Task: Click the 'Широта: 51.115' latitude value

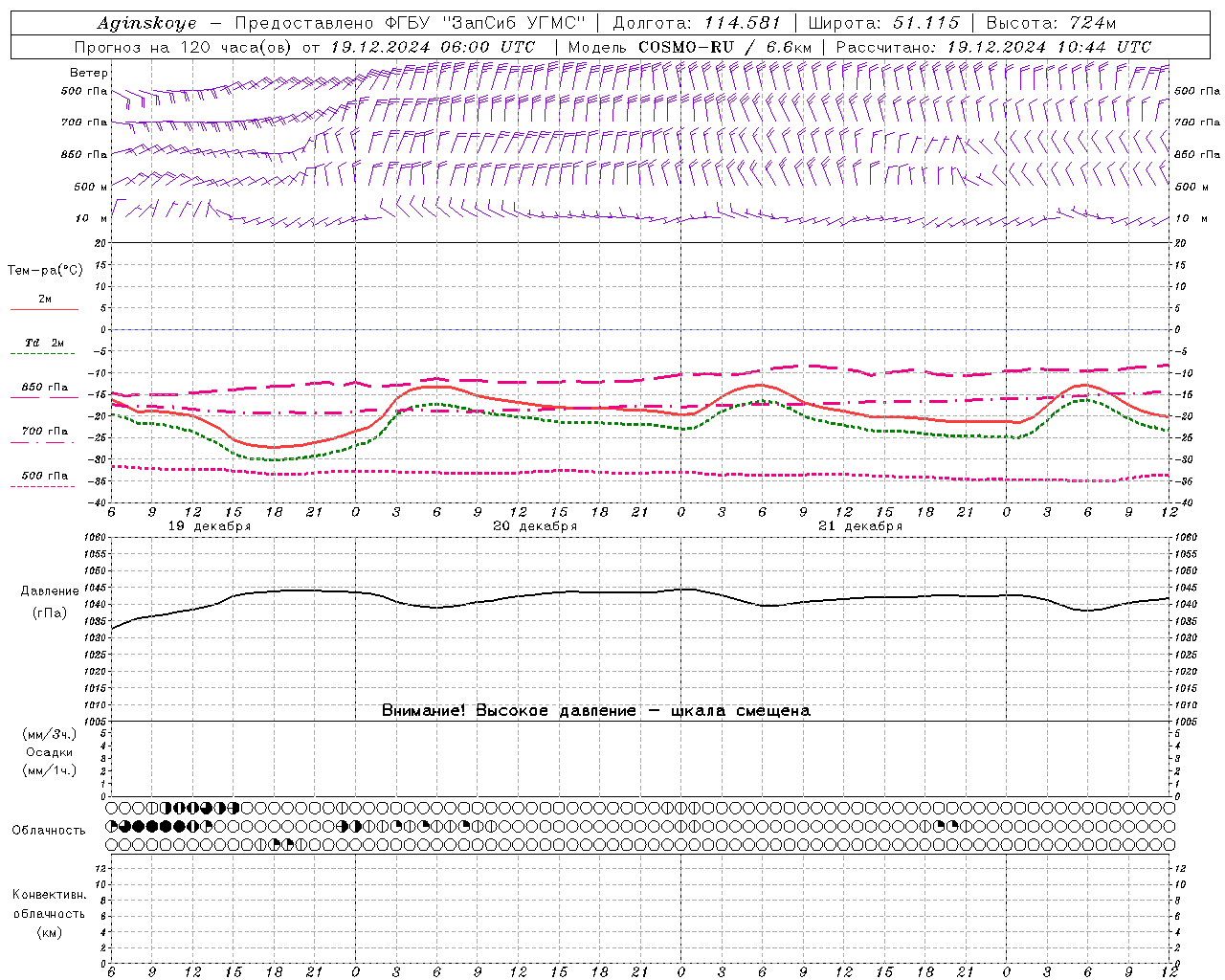Action: click(883, 23)
